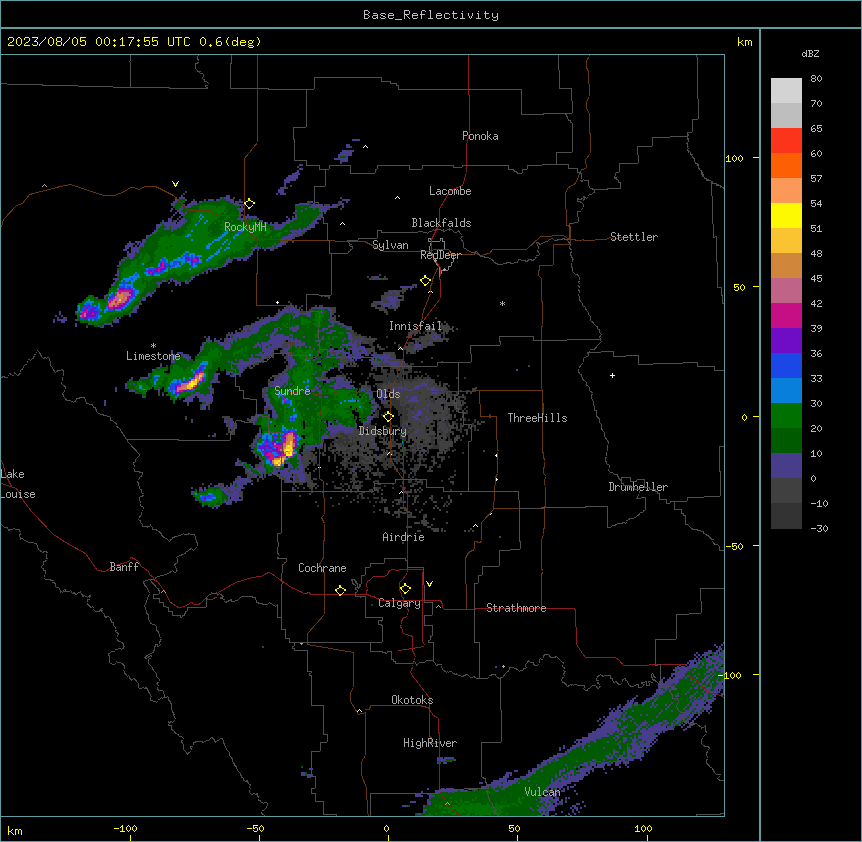Click the -50 tick on the vertical axis
862x842 pixels.
point(734,546)
